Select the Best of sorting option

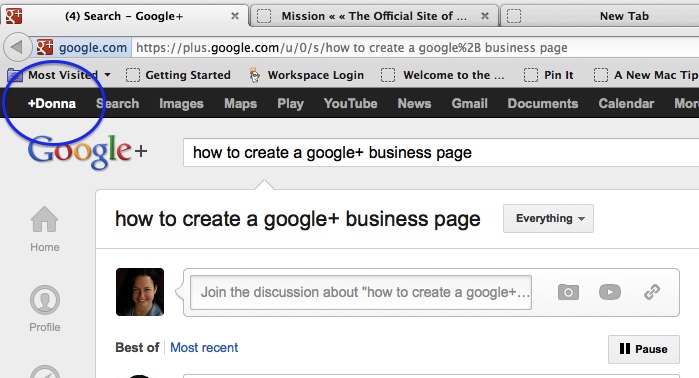137,347
